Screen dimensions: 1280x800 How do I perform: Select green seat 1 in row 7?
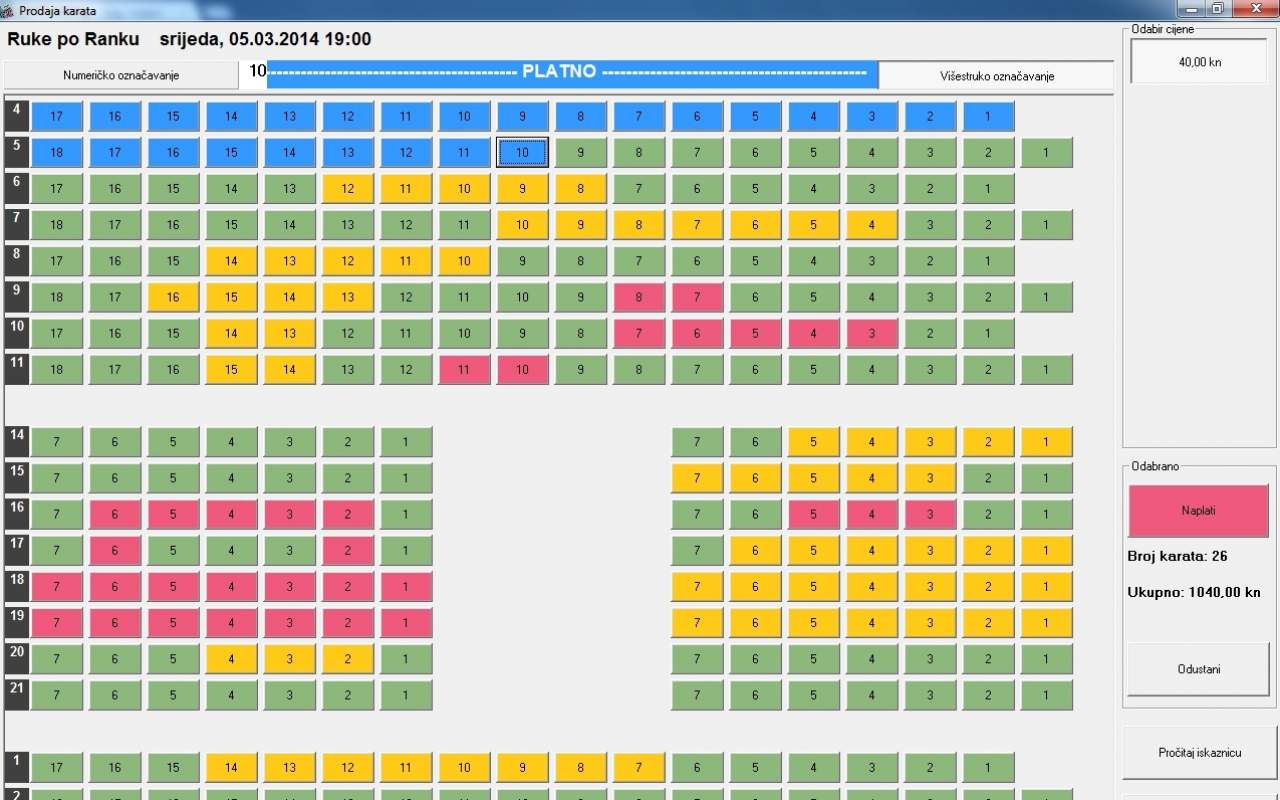tap(1046, 225)
